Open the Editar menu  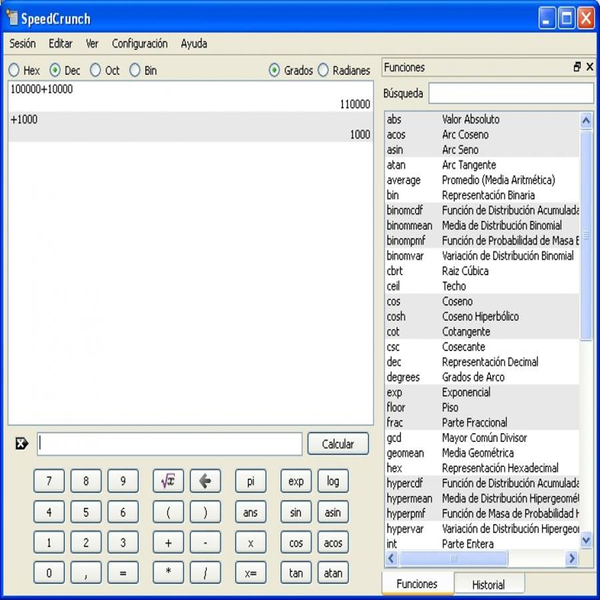point(60,44)
